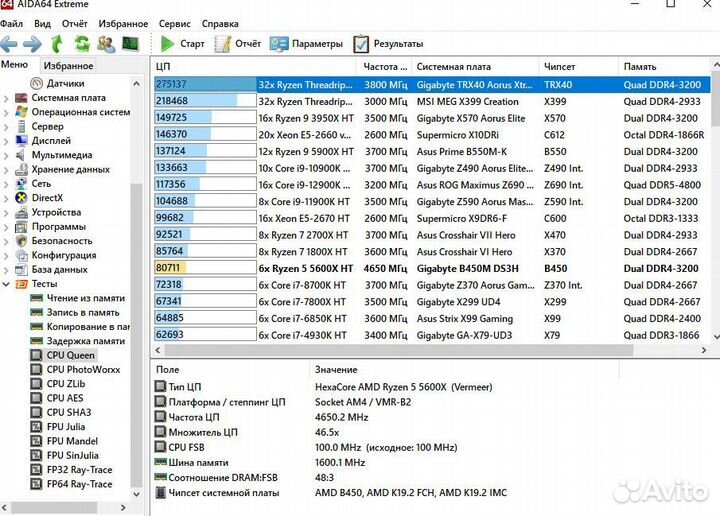Start the benchmark with Старт

182,44
